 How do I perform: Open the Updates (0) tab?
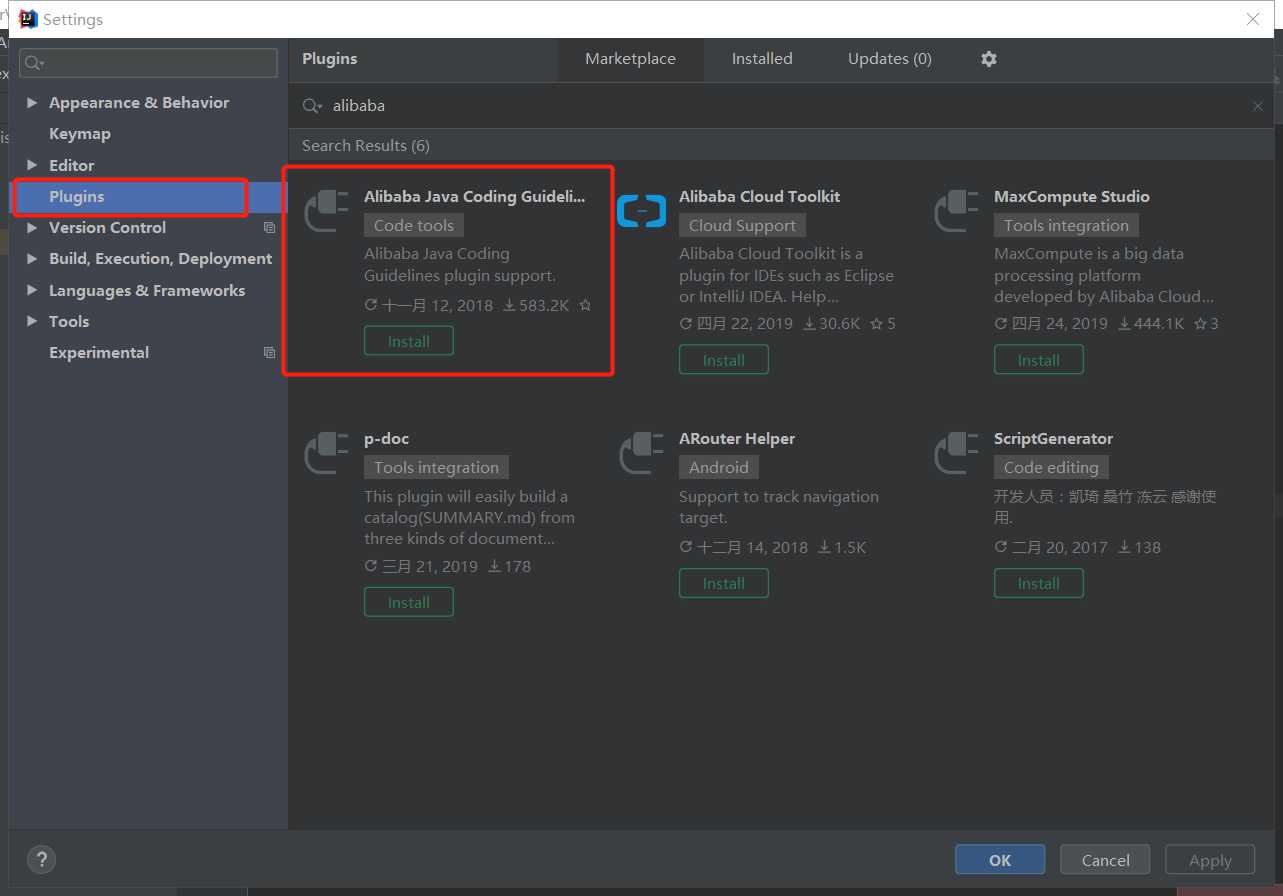(x=890, y=59)
